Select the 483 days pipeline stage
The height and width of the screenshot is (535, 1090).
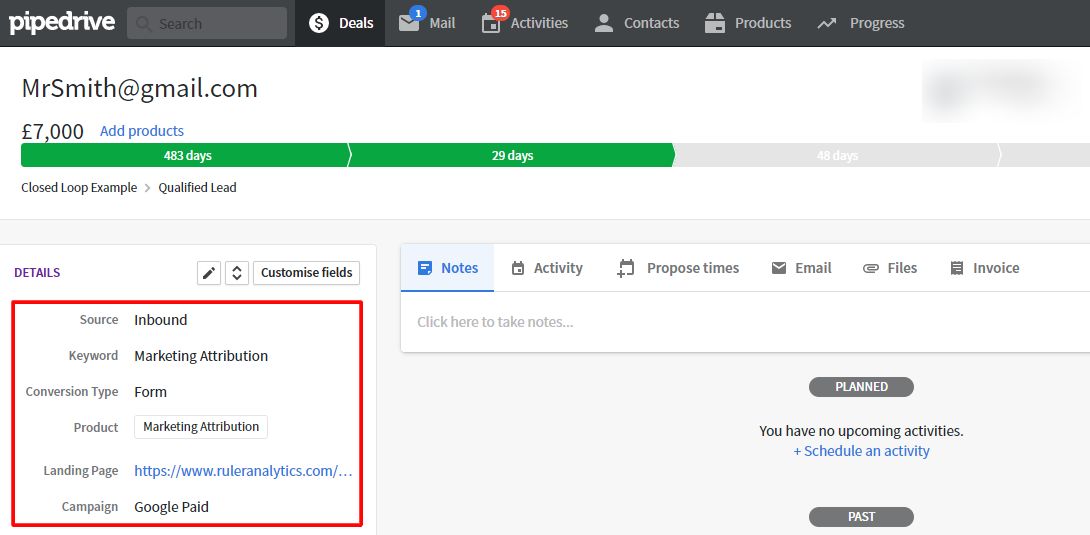click(185, 156)
